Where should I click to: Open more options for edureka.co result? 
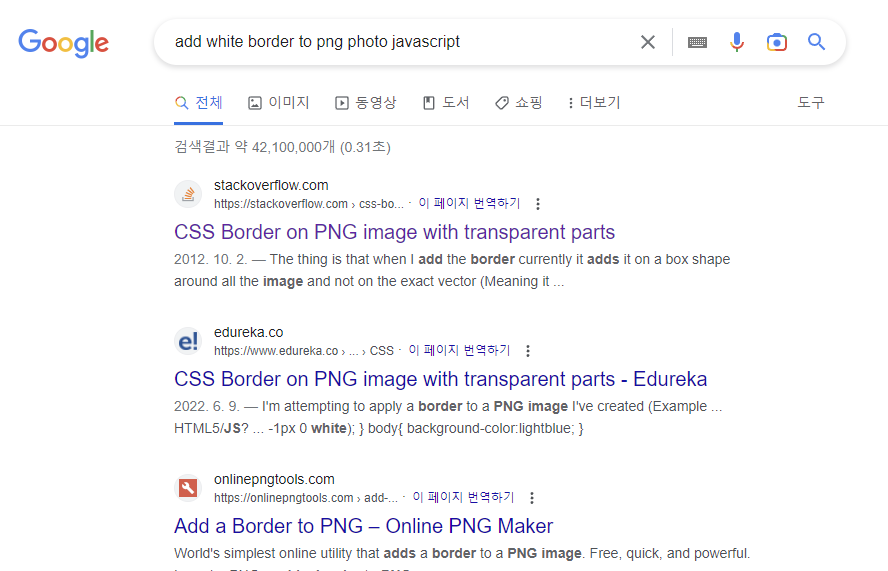click(528, 351)
